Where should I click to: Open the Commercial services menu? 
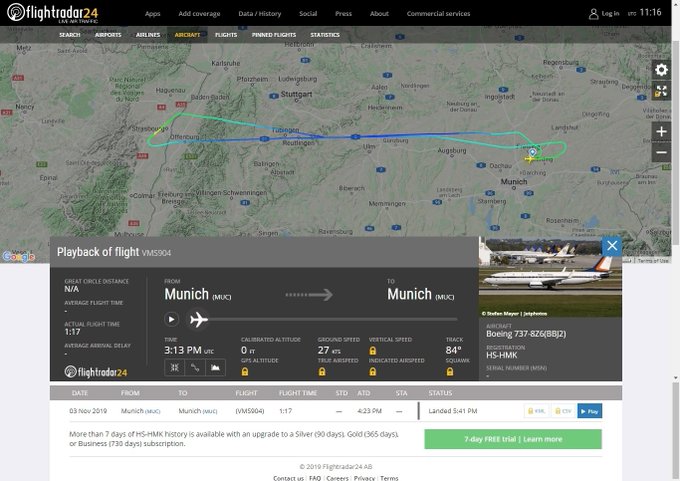pyautogui.click(x=438, y=13)
